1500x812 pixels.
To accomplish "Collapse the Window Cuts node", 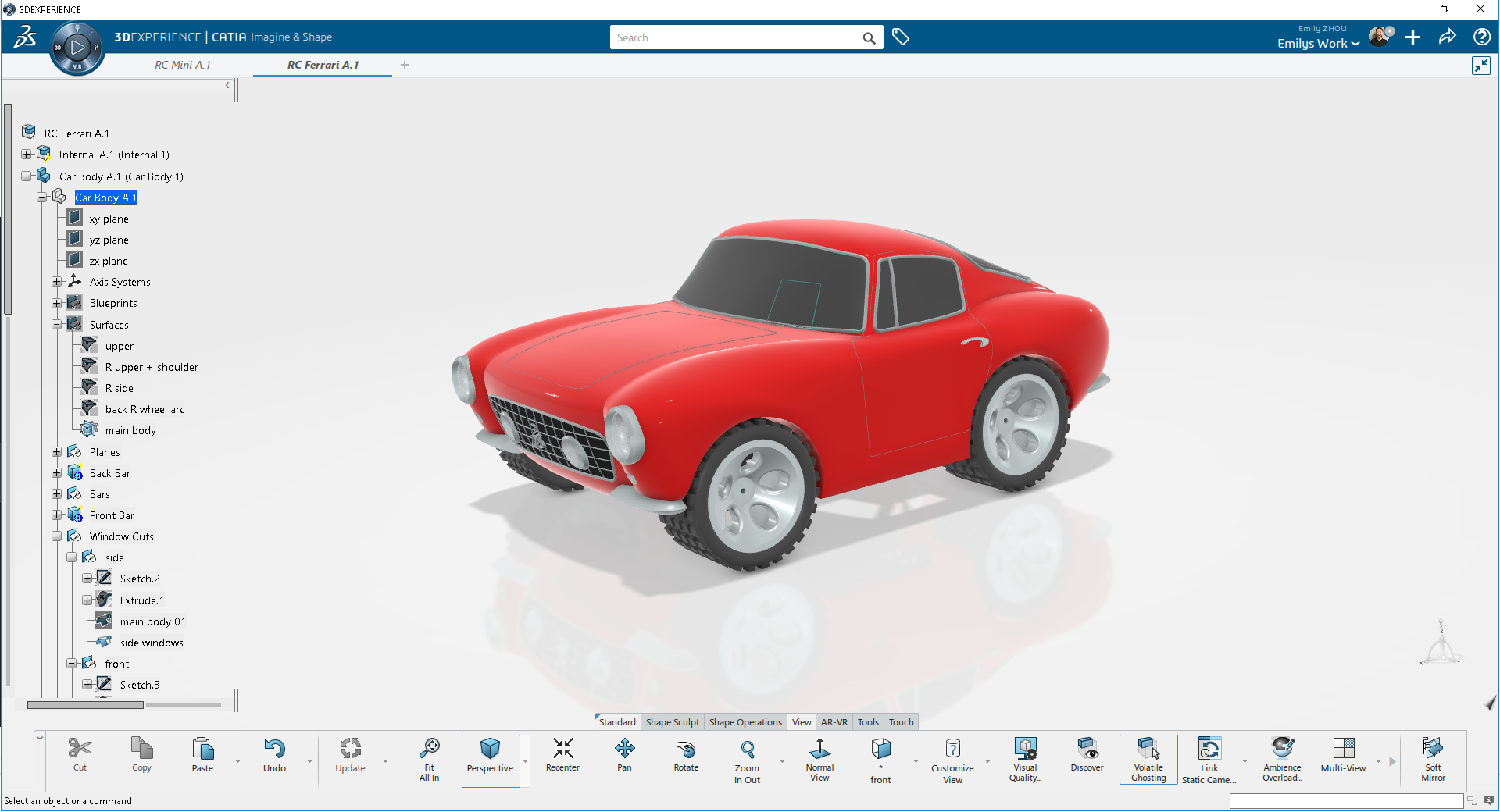I will click(x=57, y=536).
